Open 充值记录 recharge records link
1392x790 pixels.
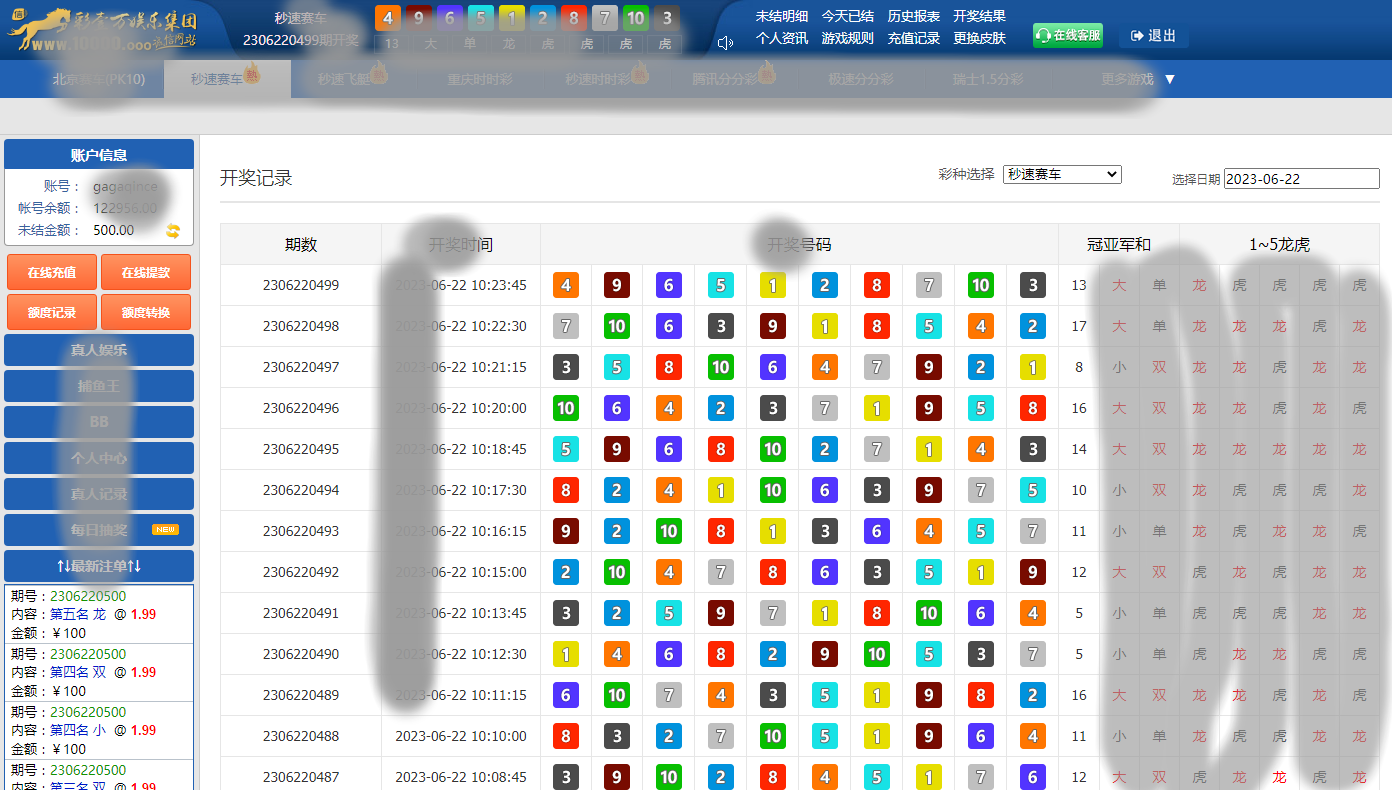(914, 38)
